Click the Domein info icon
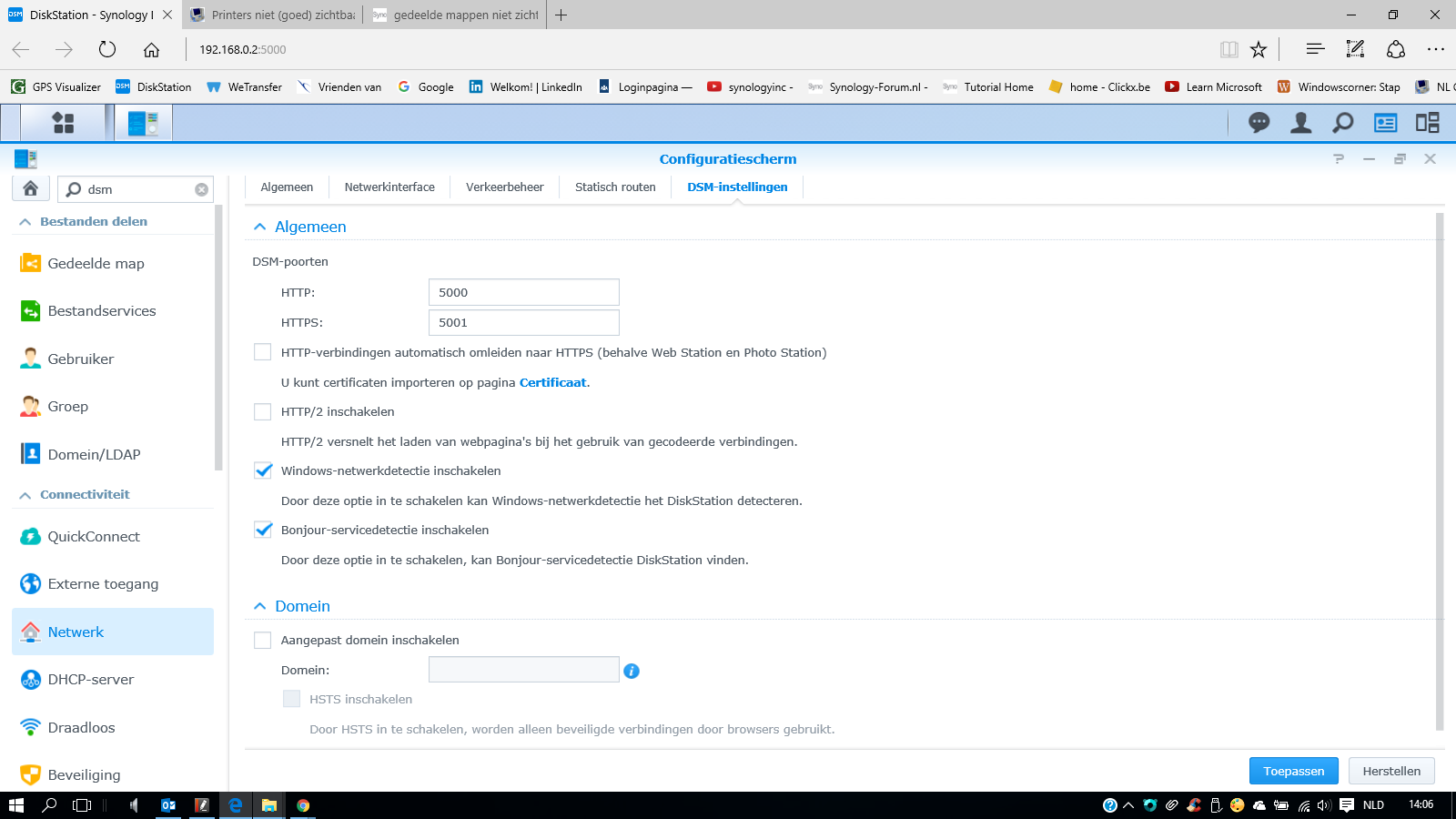 coord(632,671)
